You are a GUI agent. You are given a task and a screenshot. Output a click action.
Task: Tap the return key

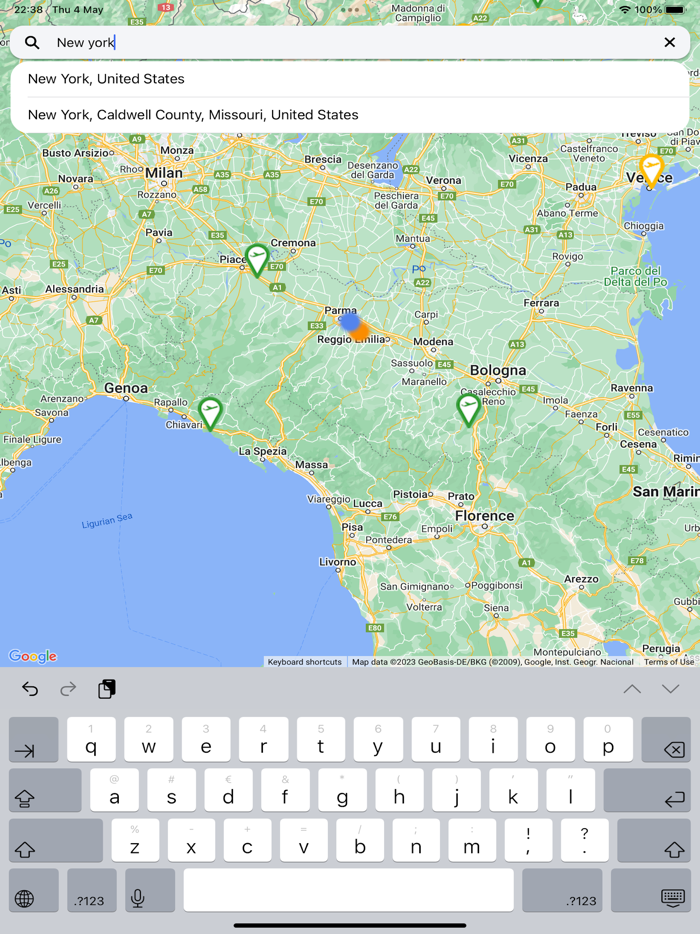coord(647,790)
